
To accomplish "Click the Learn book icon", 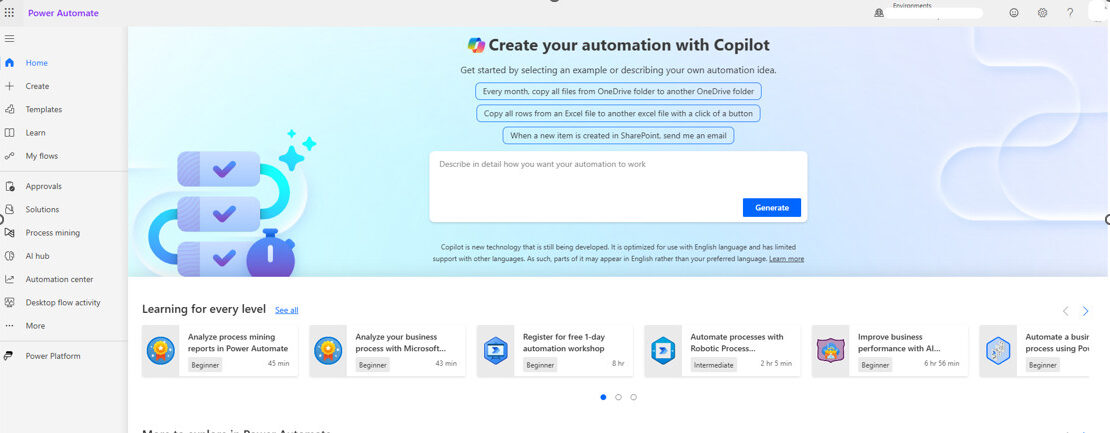I will [x=9, y=132].
